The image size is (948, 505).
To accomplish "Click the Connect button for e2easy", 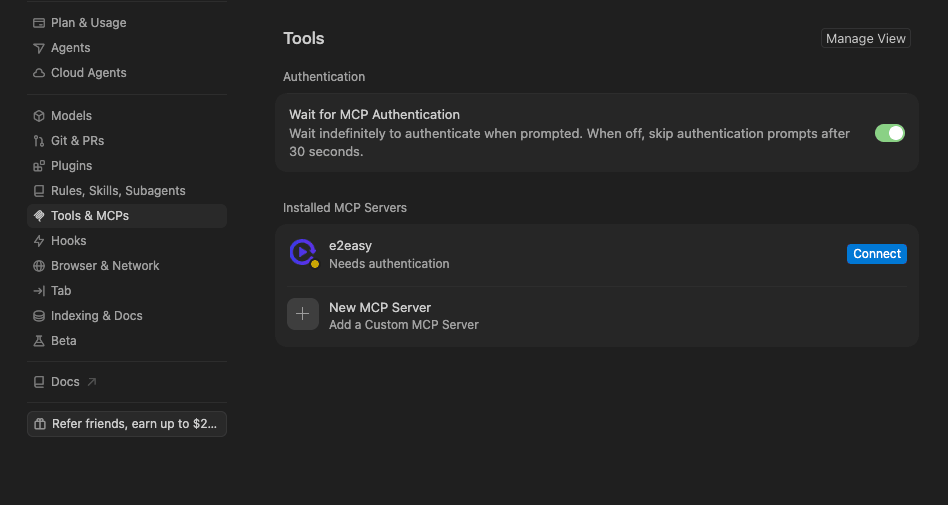I will point(877,254).
